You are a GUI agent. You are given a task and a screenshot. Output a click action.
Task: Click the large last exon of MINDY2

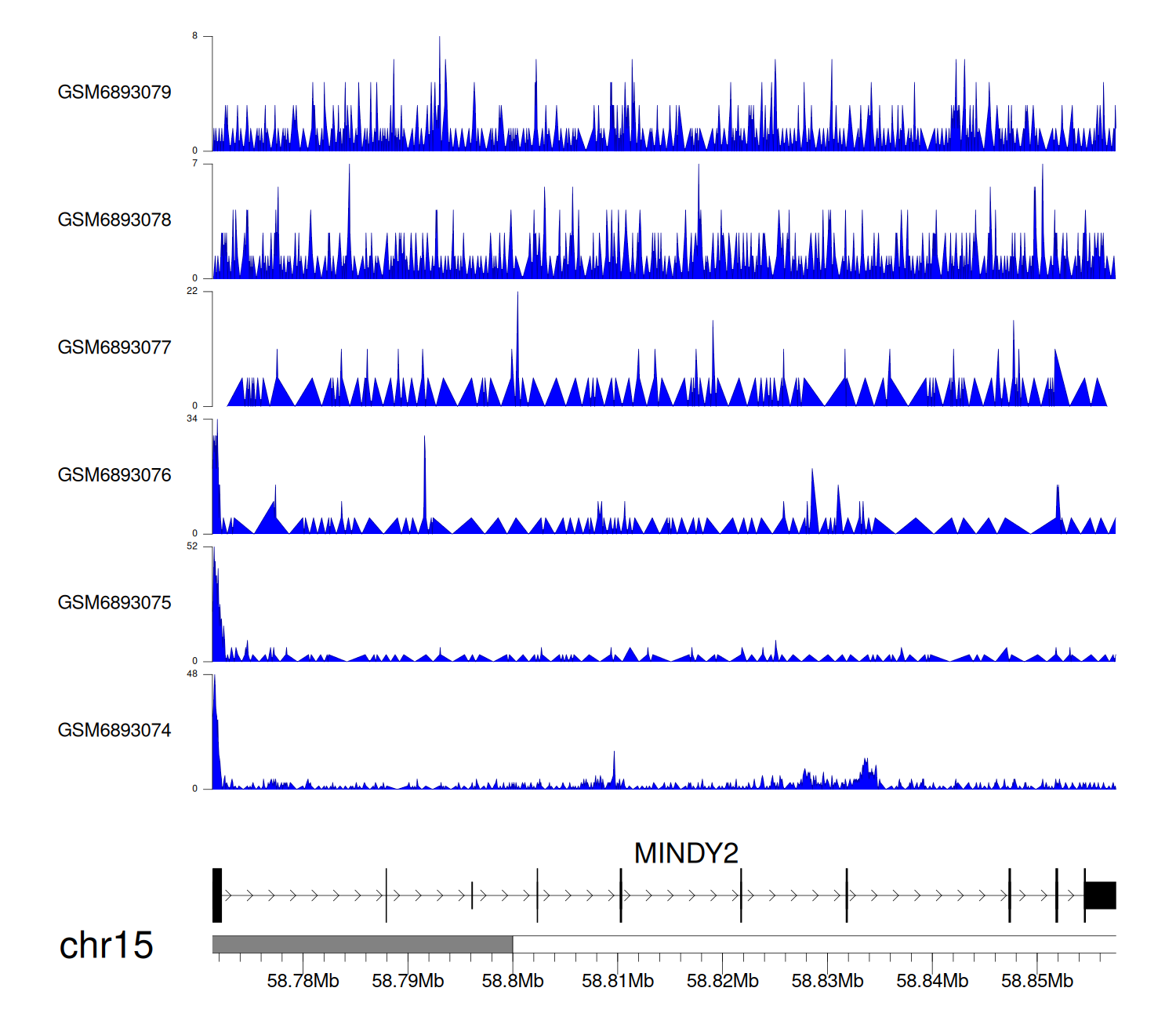point(1100,895)
